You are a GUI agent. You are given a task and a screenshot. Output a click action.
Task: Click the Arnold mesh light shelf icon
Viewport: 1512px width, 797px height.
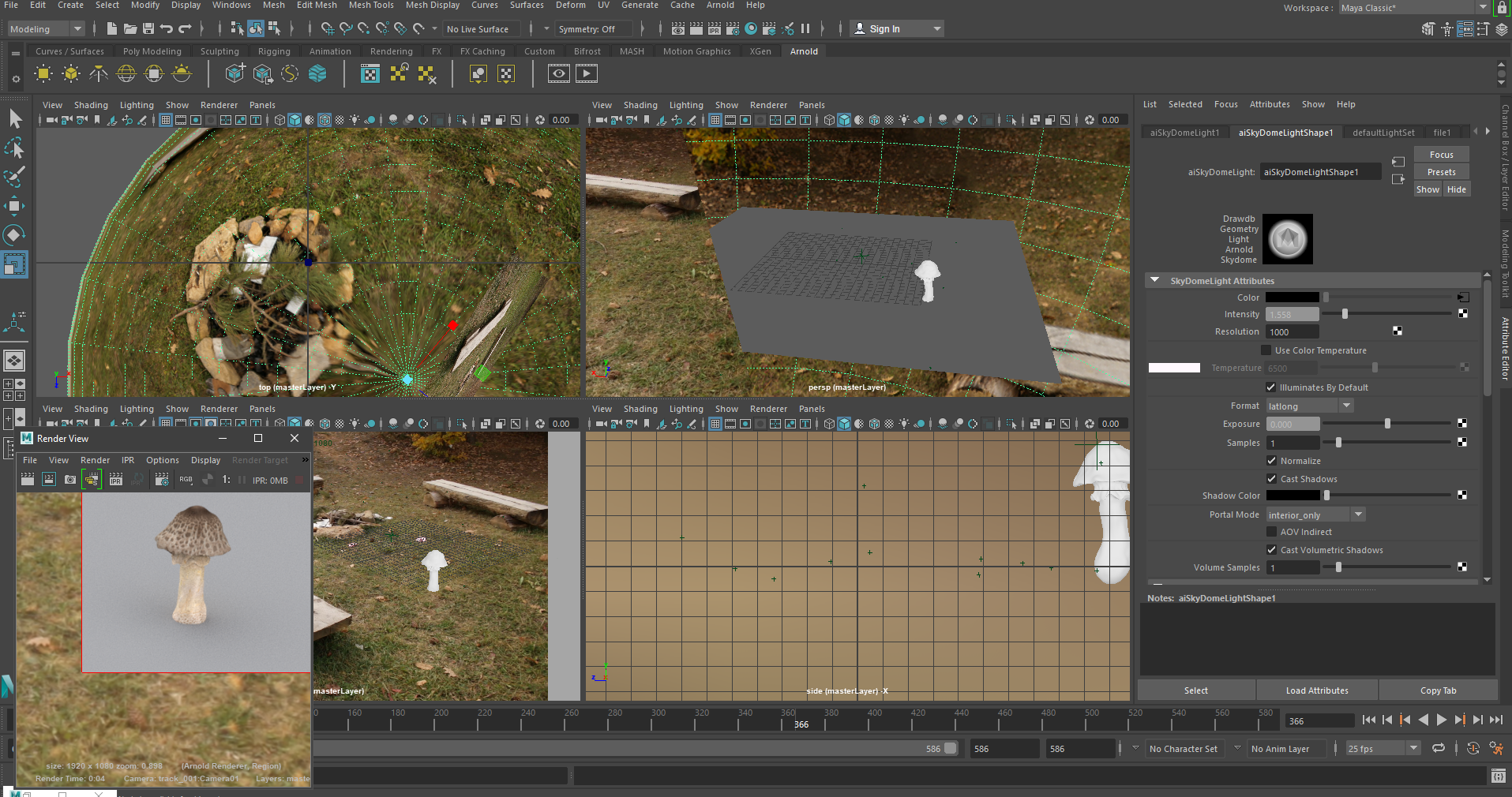tap(71, 74)
